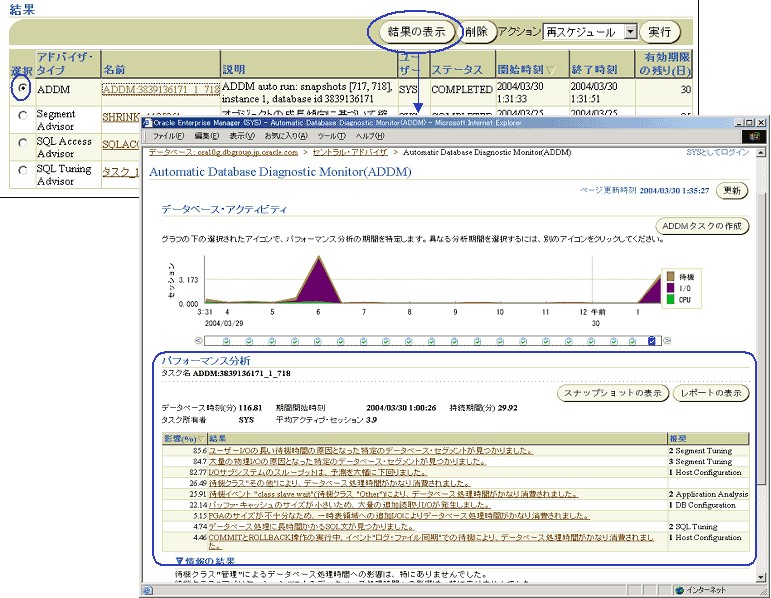
Task: Select the SQL Tuning Advisor radio button
Action: click(21, 171)
